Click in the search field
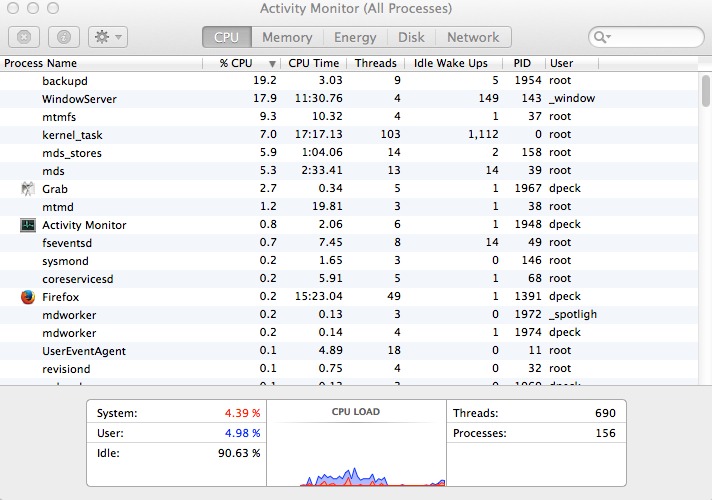 [646, 37]
